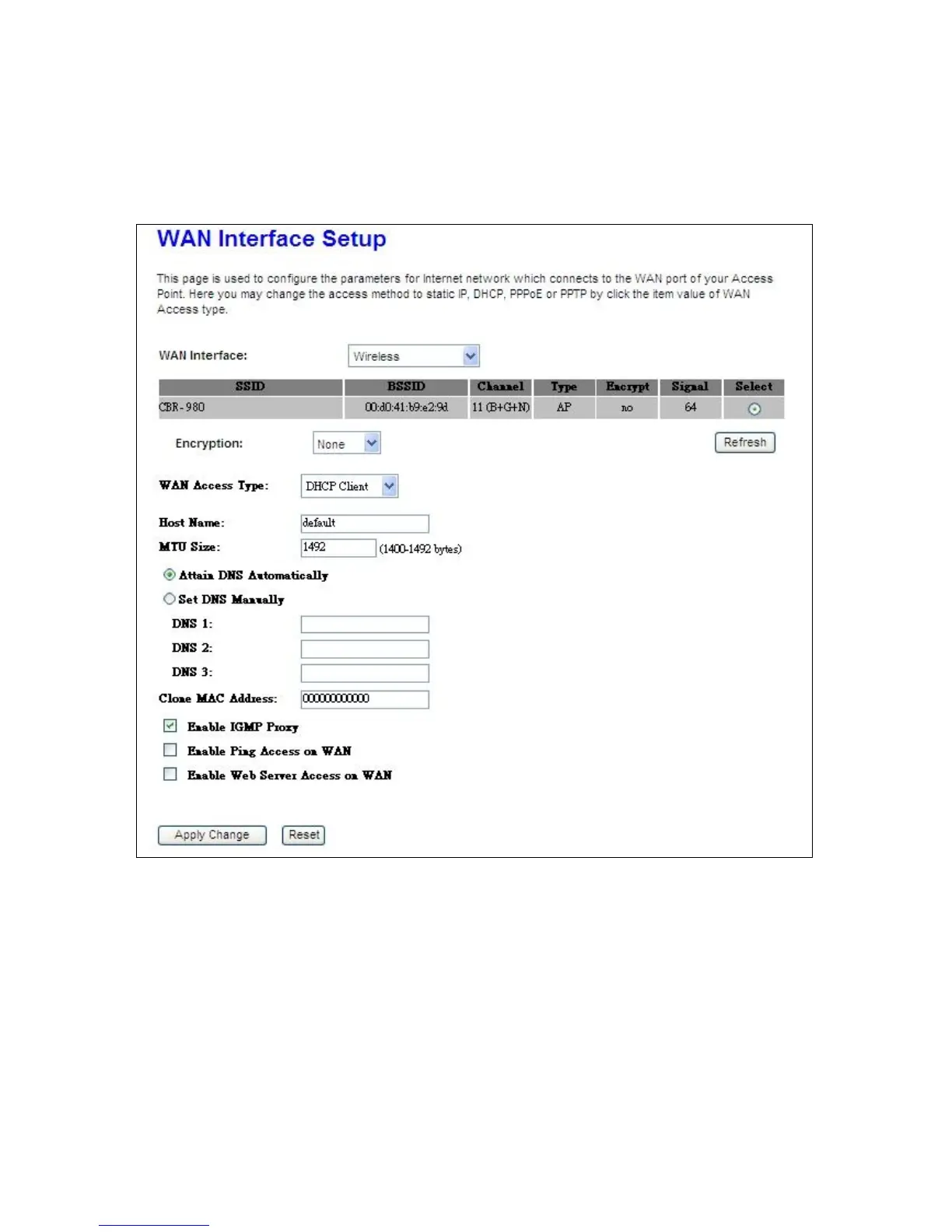
Task: Click the Refresh button
Action: [745, 443]
